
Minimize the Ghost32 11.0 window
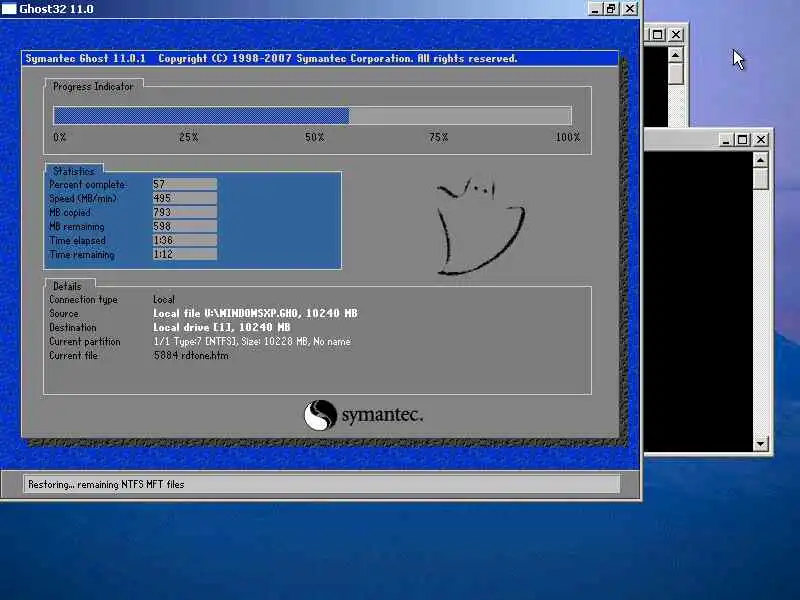(595, 9)
